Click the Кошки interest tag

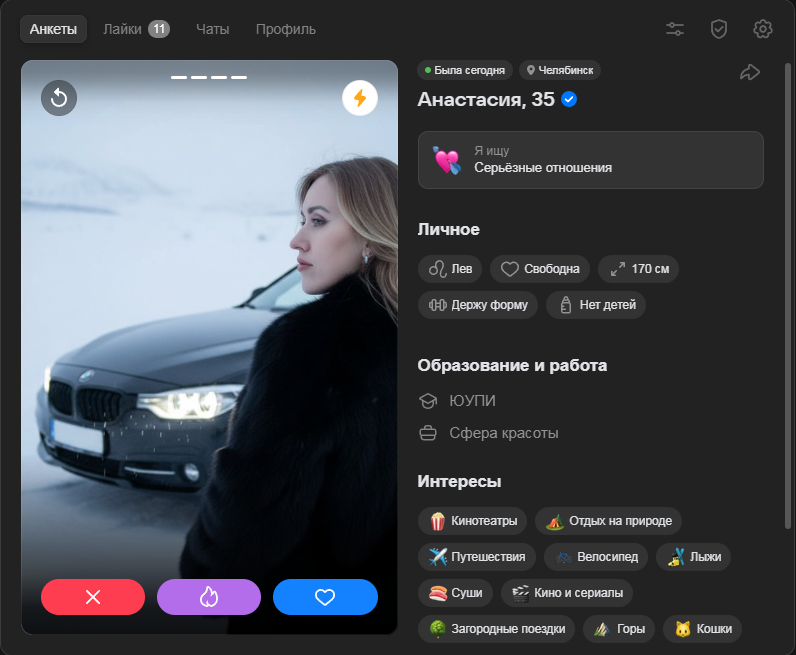[x=702, y=629]
